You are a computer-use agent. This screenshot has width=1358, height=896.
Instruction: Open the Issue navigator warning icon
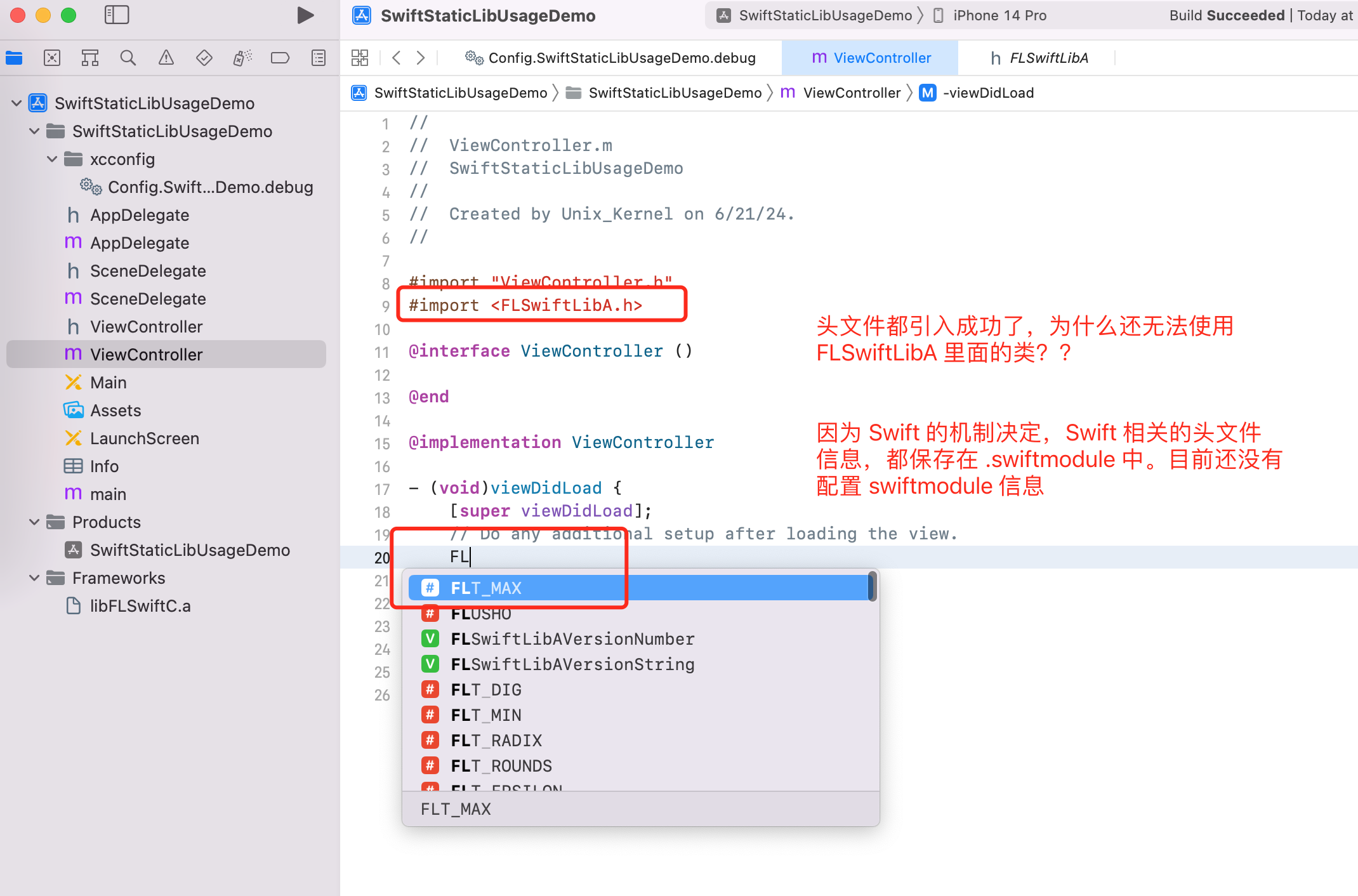pos(166,58)
